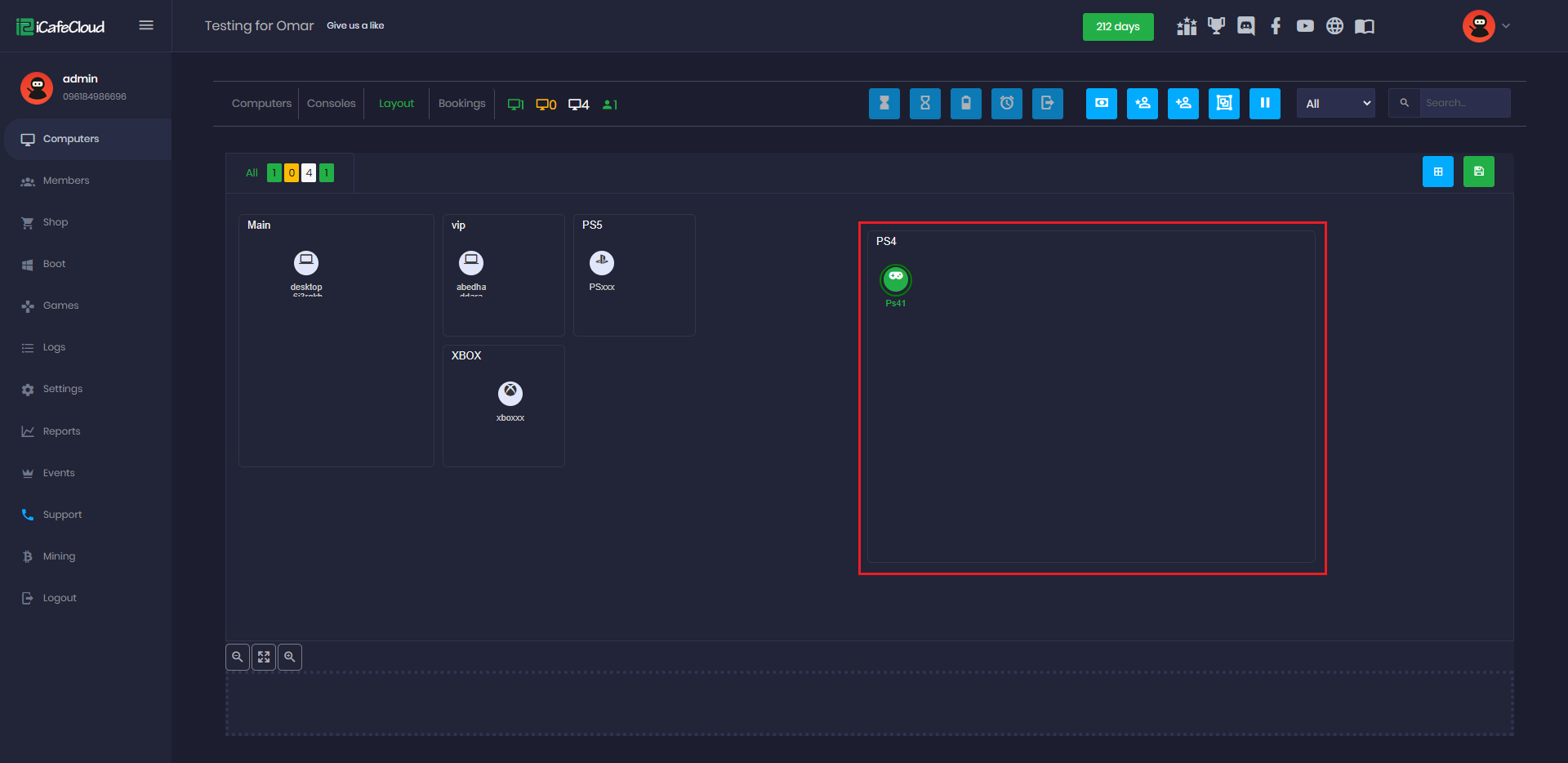Switch to the Bookings tab

461,104
